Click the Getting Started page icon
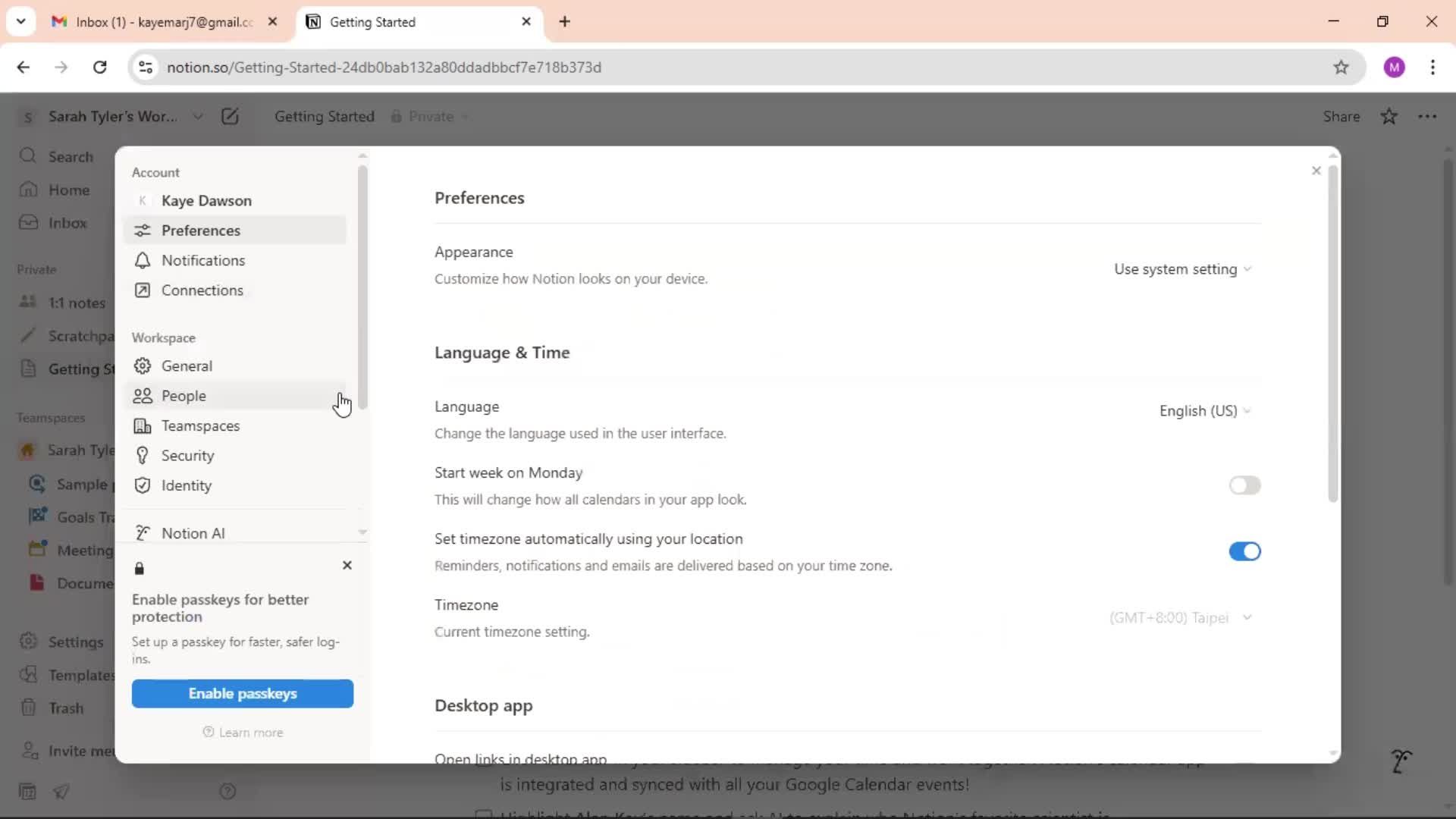 pos(28,369)
